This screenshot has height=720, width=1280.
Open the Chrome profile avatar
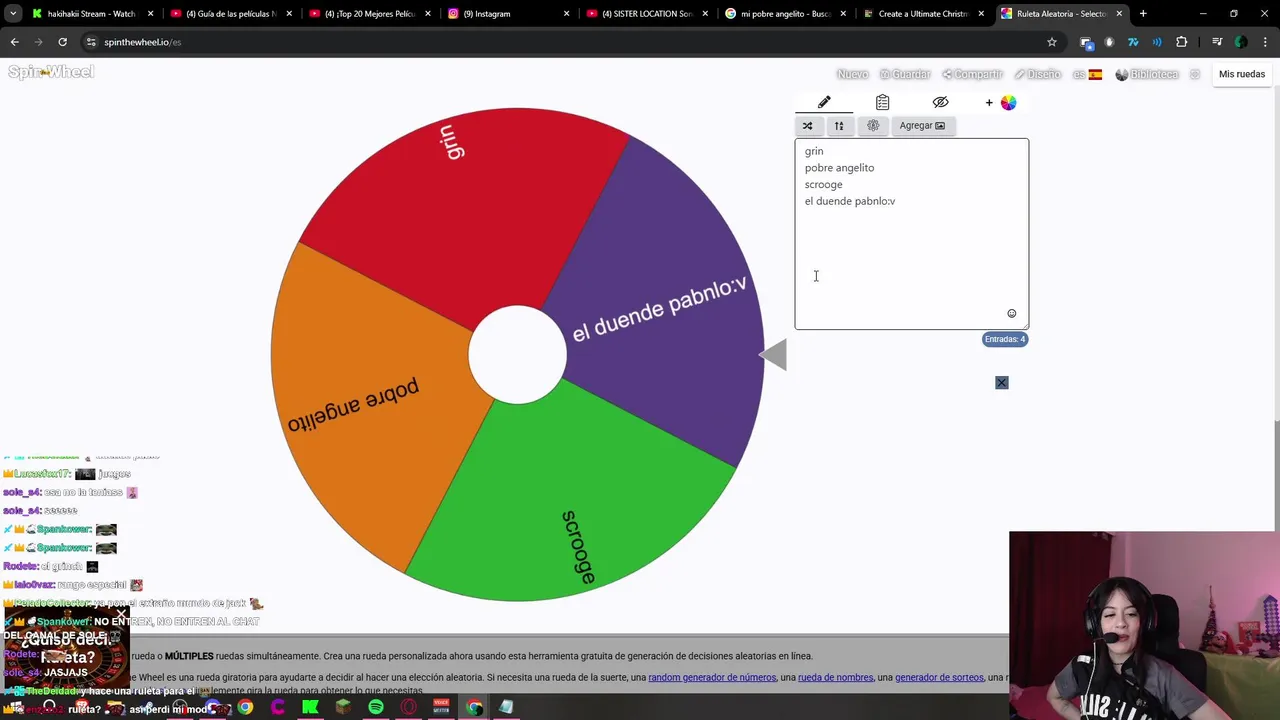point(1241,42)
